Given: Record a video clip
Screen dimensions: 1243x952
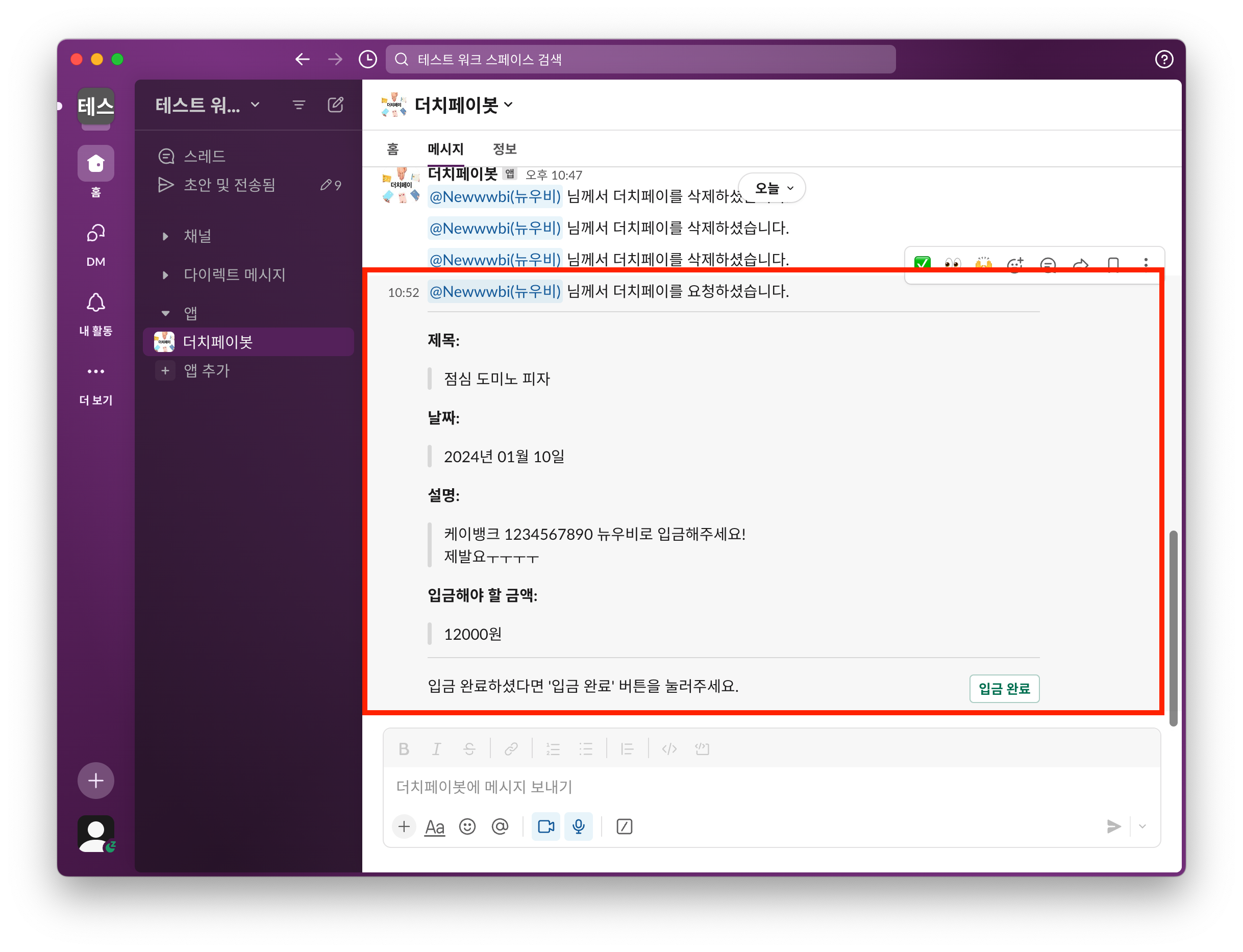Looking at the screenshot, I should pos(546,826).
